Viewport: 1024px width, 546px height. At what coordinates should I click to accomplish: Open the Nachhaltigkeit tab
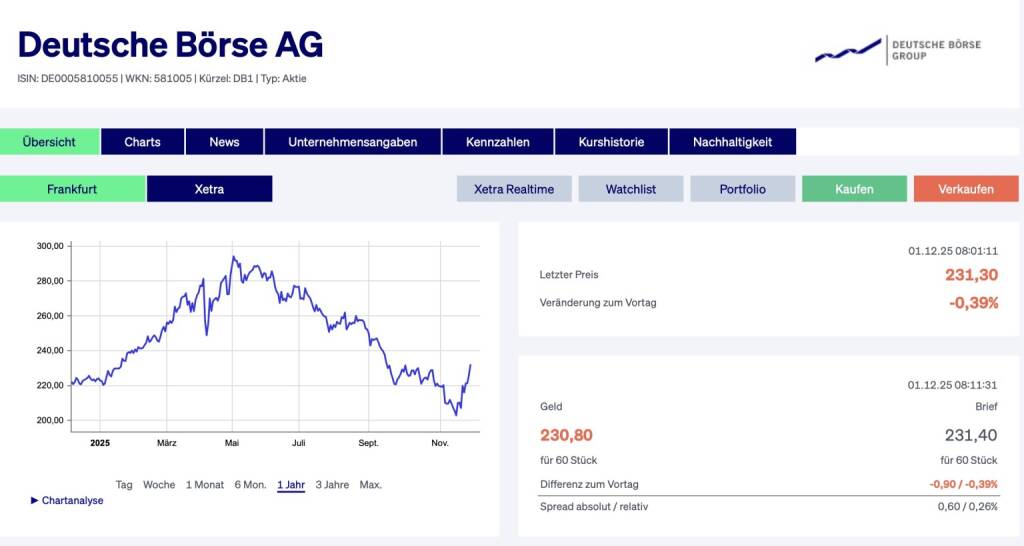click(x=732, y=142)
